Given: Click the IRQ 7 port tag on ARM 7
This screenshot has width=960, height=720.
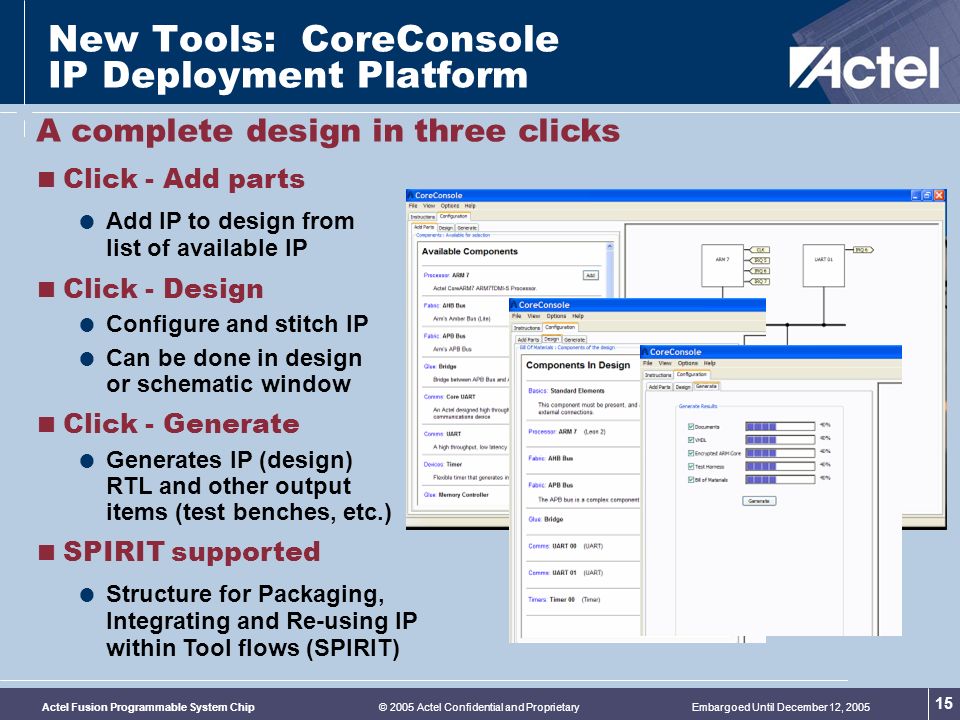Looking at the screenshot, I should 759,281.
